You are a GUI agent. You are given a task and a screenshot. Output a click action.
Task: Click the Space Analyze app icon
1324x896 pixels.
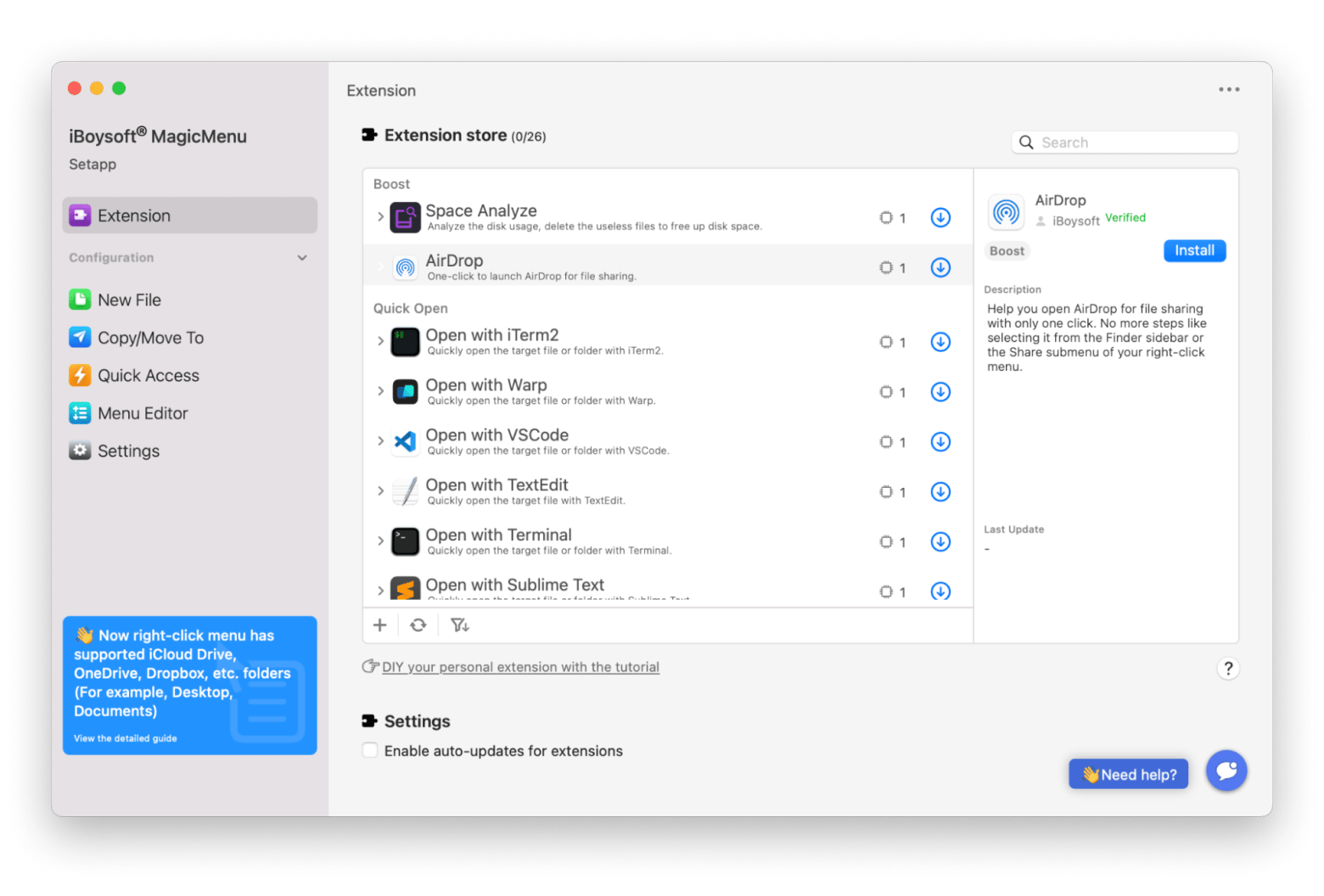[405, 217]
